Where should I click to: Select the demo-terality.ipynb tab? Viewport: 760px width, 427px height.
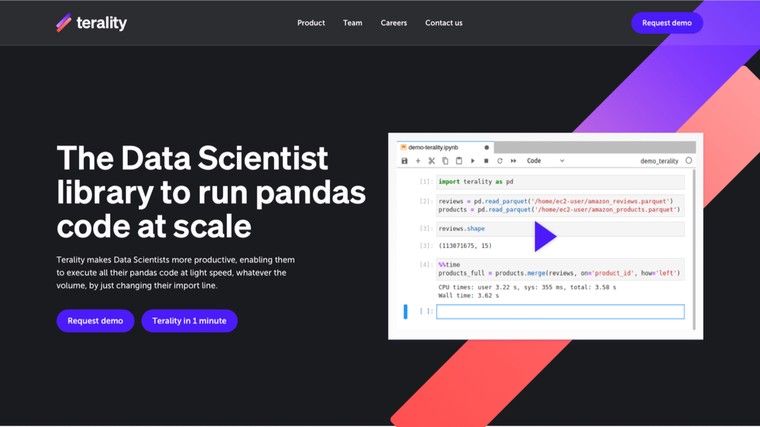[x=445, y=147]
